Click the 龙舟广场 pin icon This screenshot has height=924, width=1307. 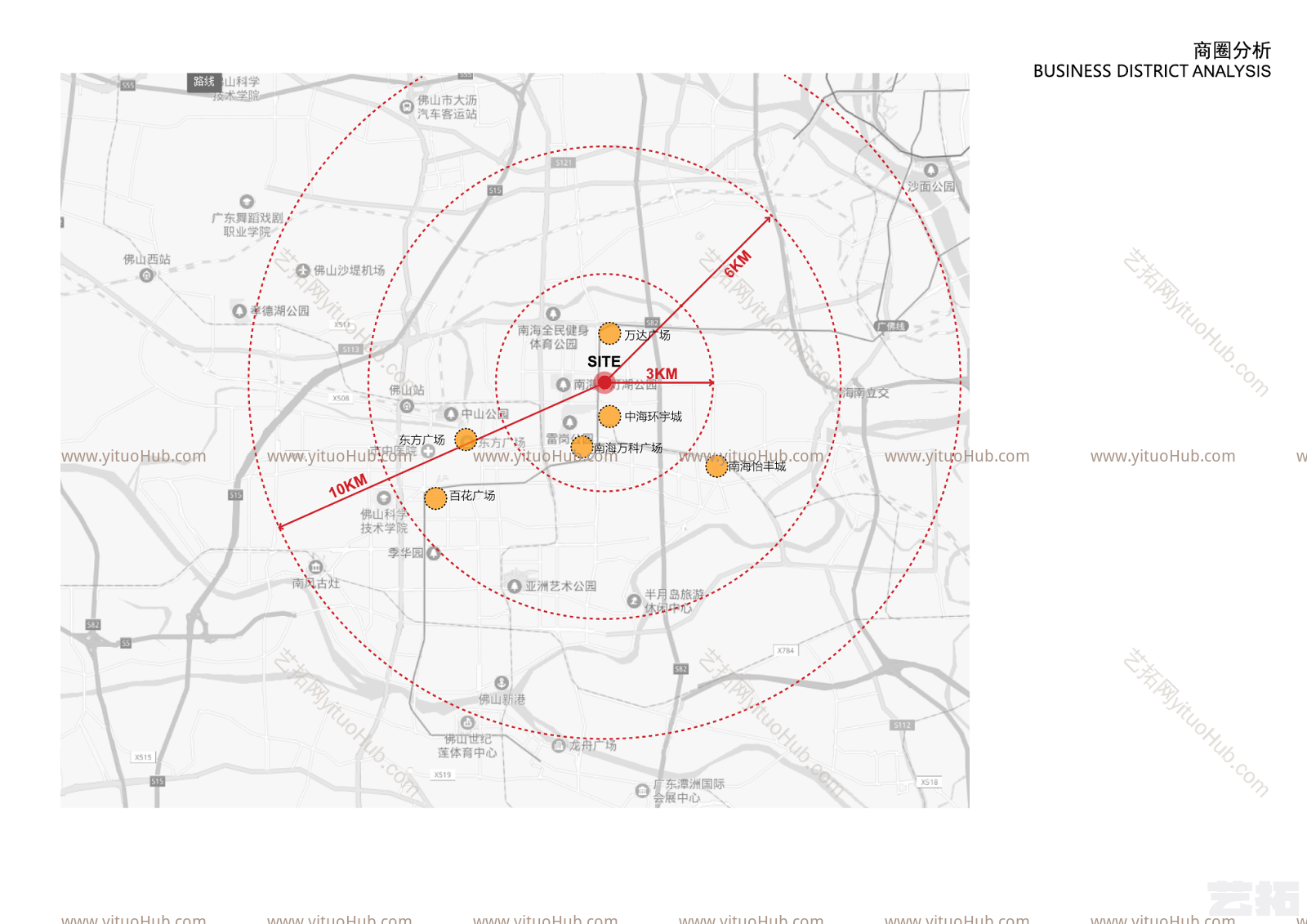pyautogui.click(x=559, y=746)
